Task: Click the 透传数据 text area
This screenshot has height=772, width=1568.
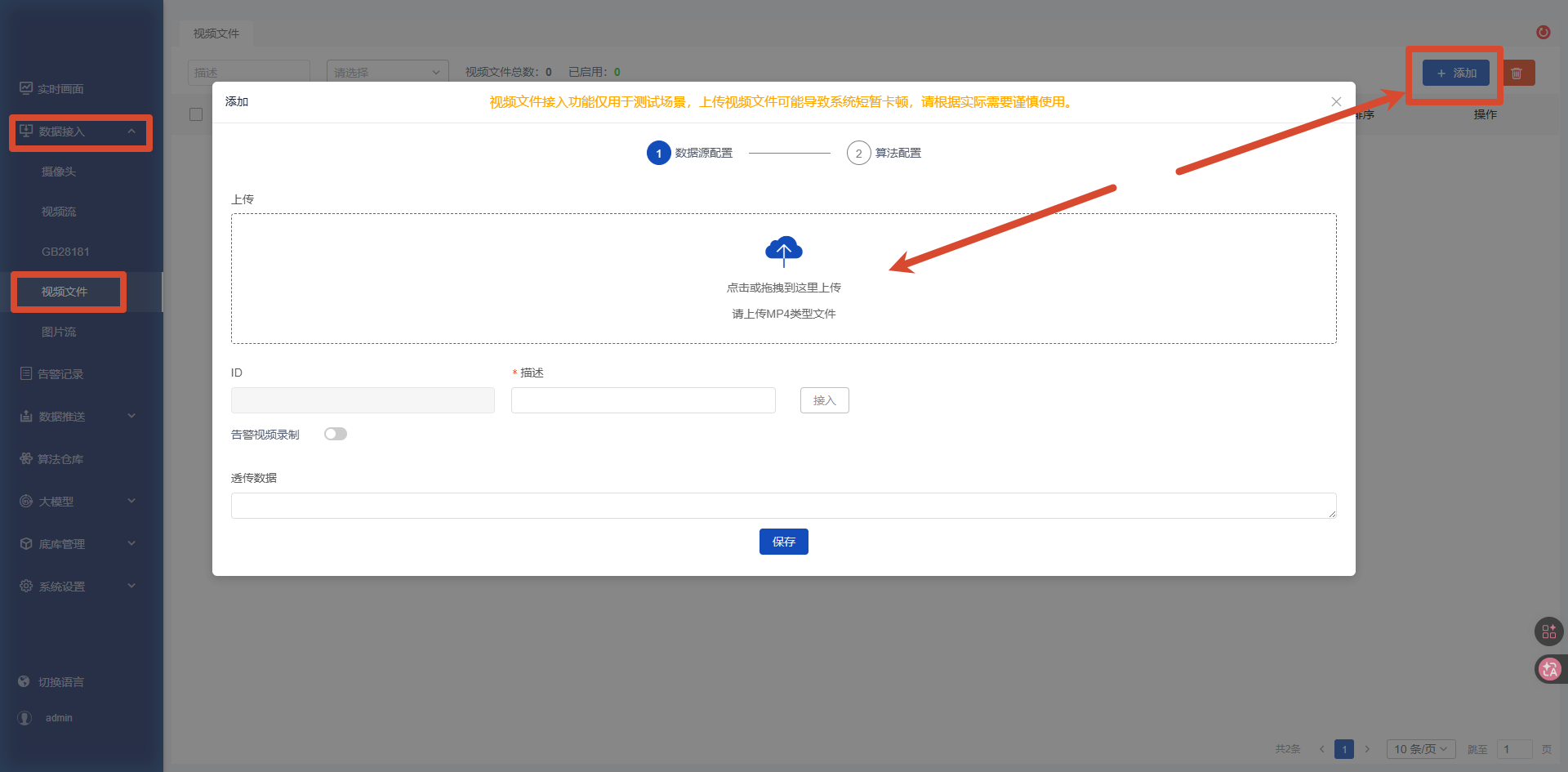Action: (x=784, y=506)
